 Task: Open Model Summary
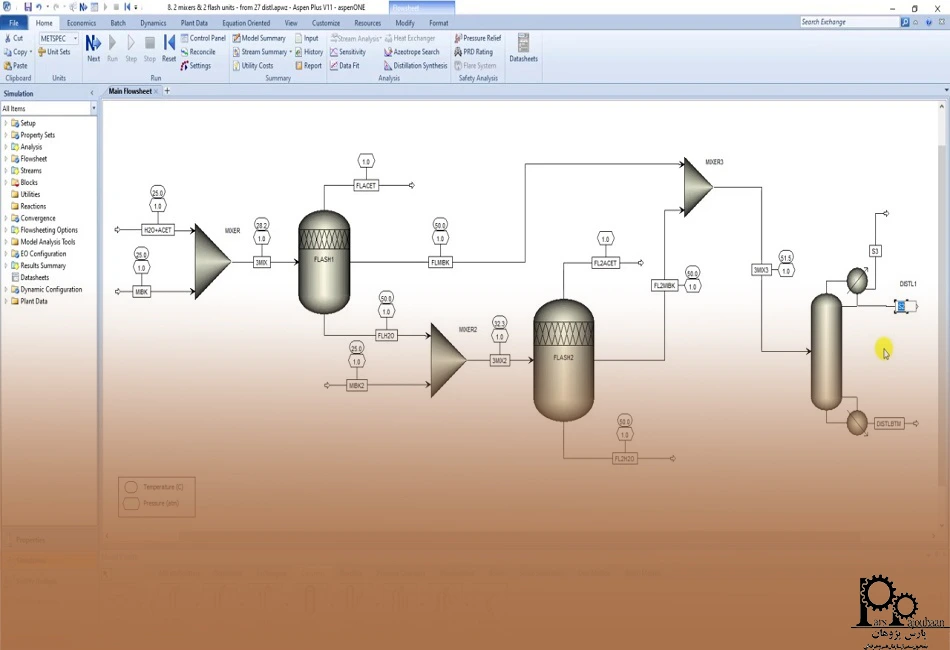(259, 38)
